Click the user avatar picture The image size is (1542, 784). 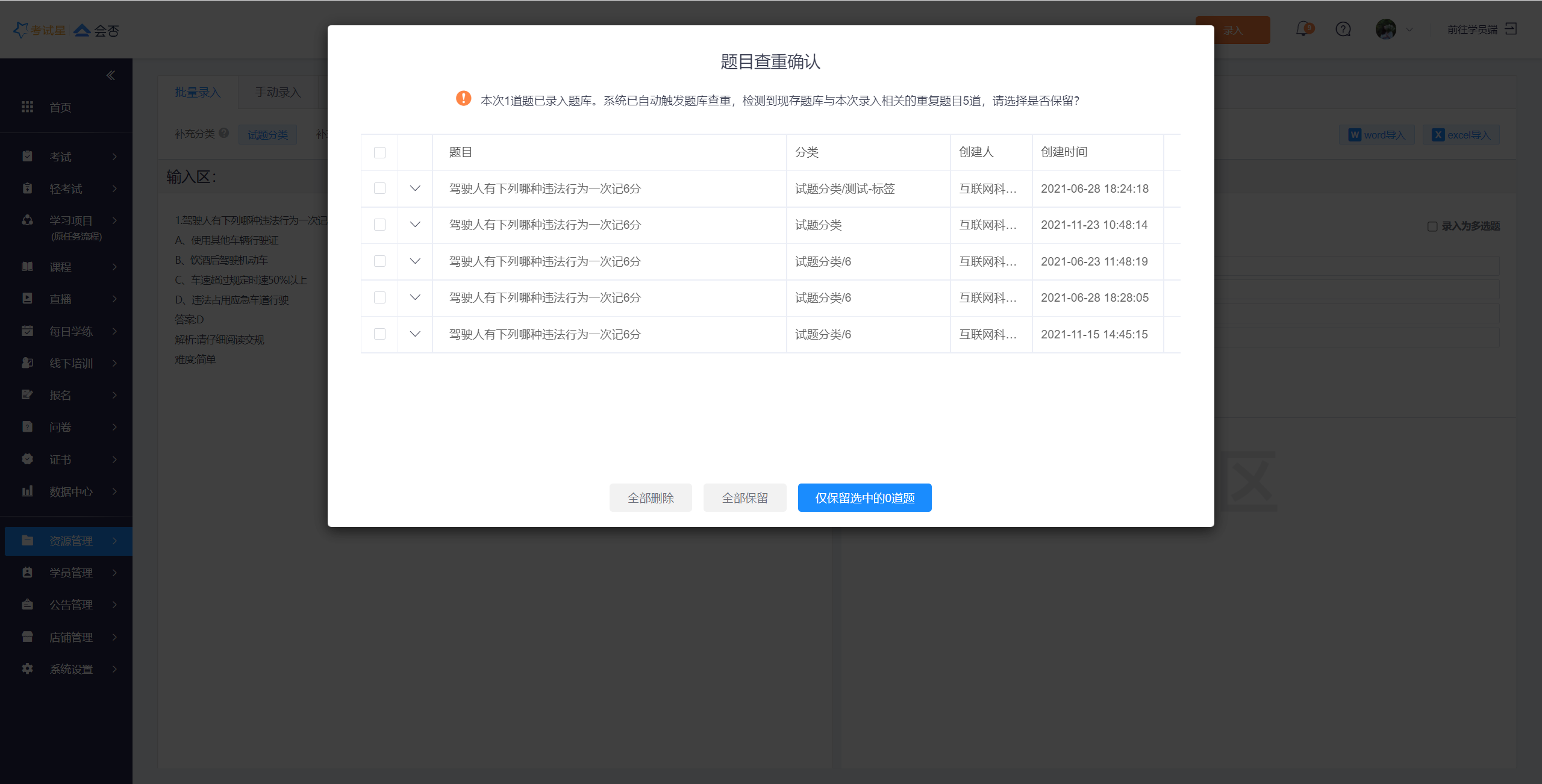[1385, 29]
